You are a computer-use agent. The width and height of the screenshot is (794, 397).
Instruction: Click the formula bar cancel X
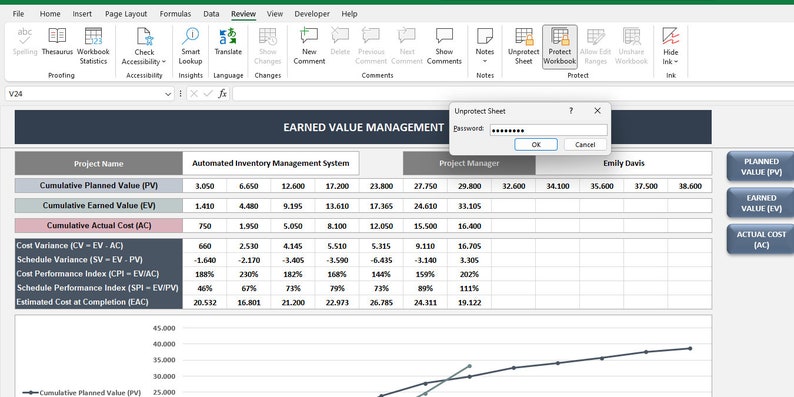(194, 94)
